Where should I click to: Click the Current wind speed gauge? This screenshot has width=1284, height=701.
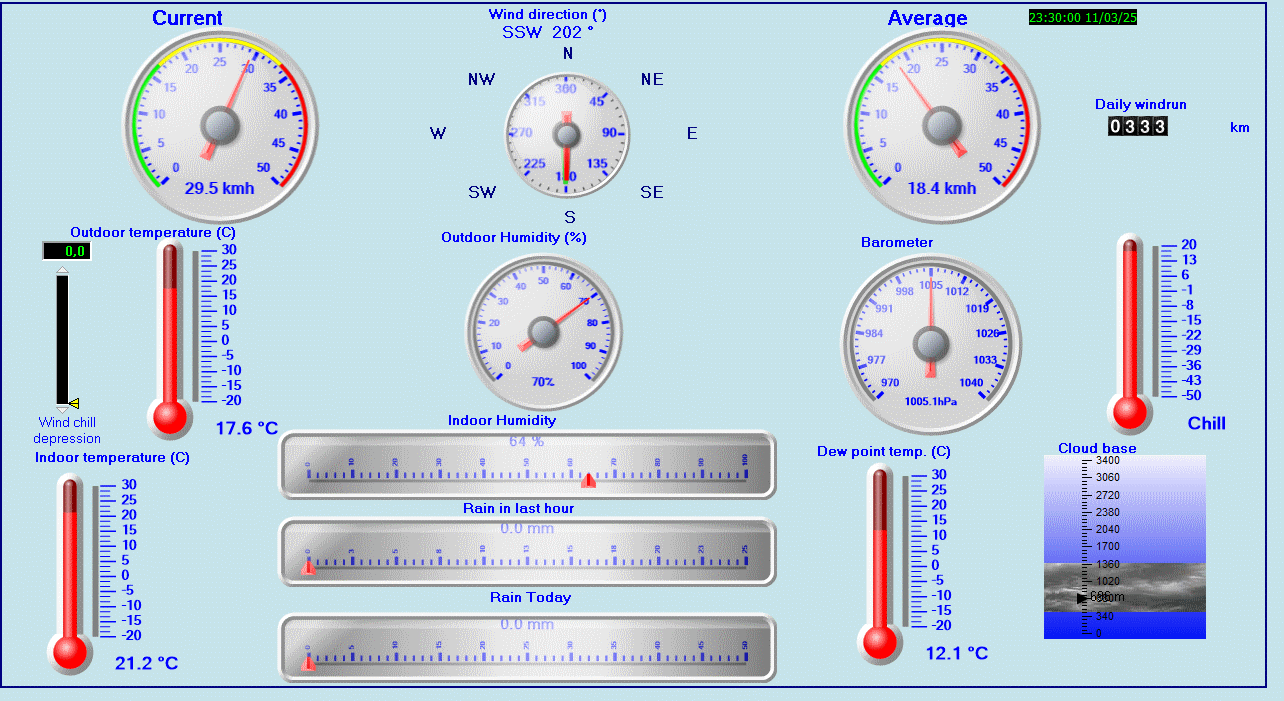click(x=219, y=126)
